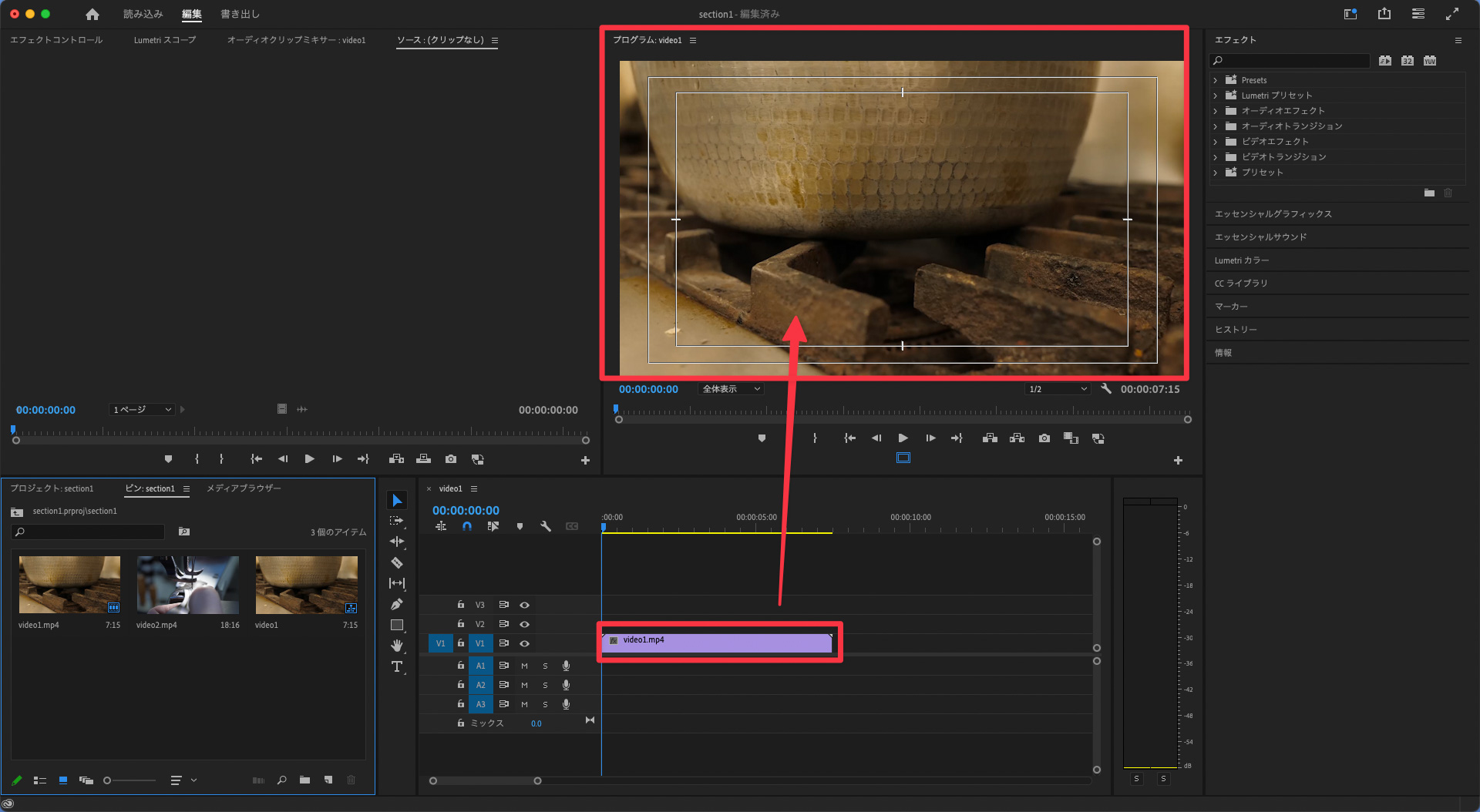Open the 1/2 playback resolution dropdown
1480x812 pixels.
(1058, 389)
